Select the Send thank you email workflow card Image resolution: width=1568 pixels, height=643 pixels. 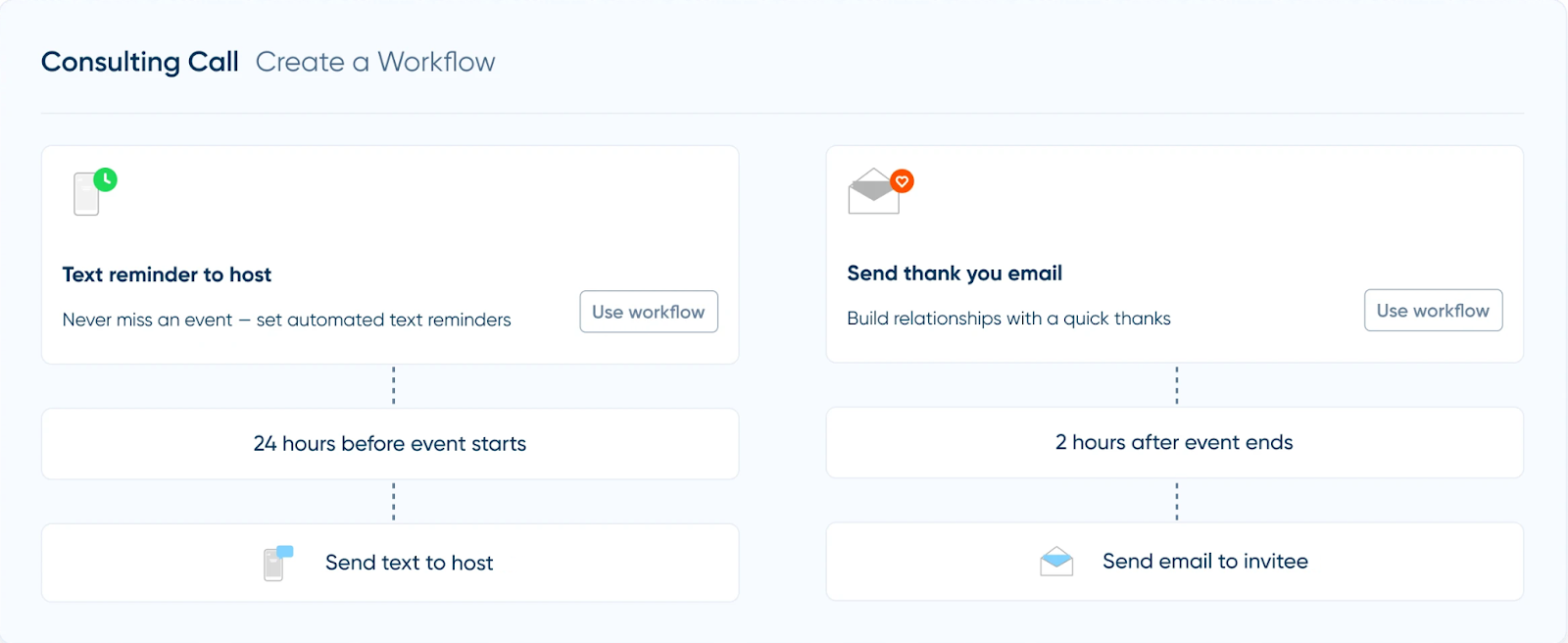click(1174, 225)
